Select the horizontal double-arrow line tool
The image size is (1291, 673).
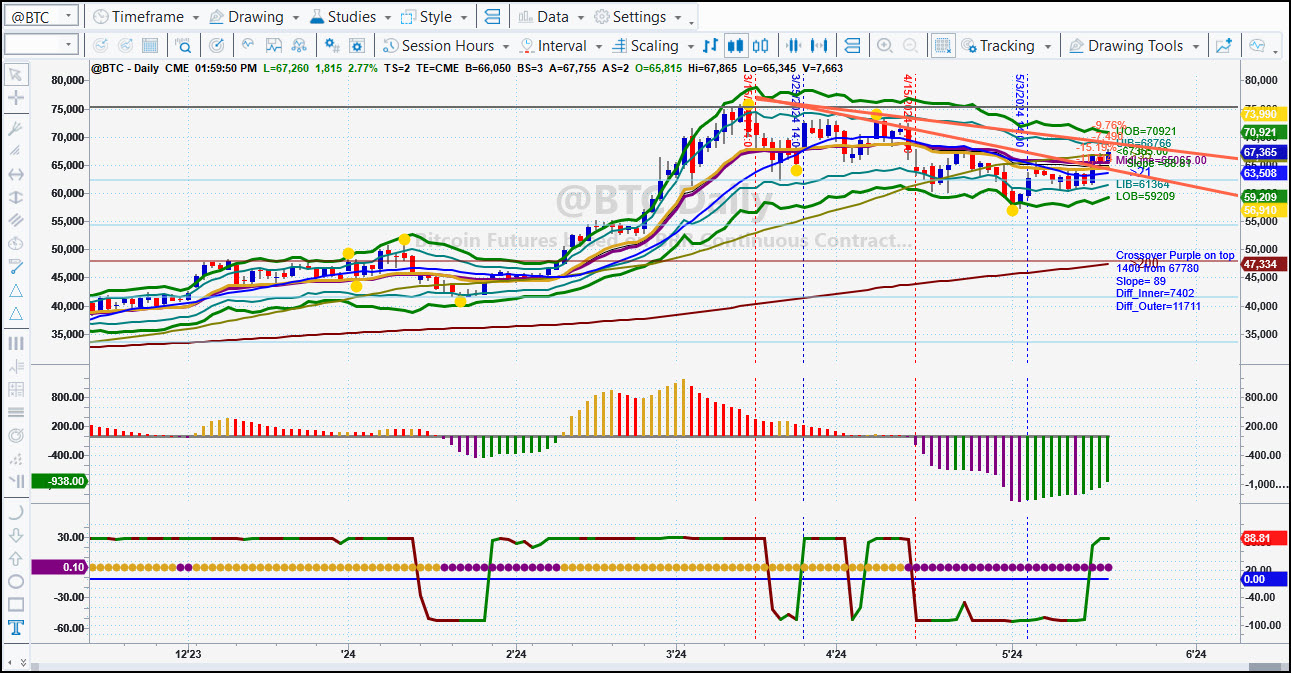pos(17,175)
